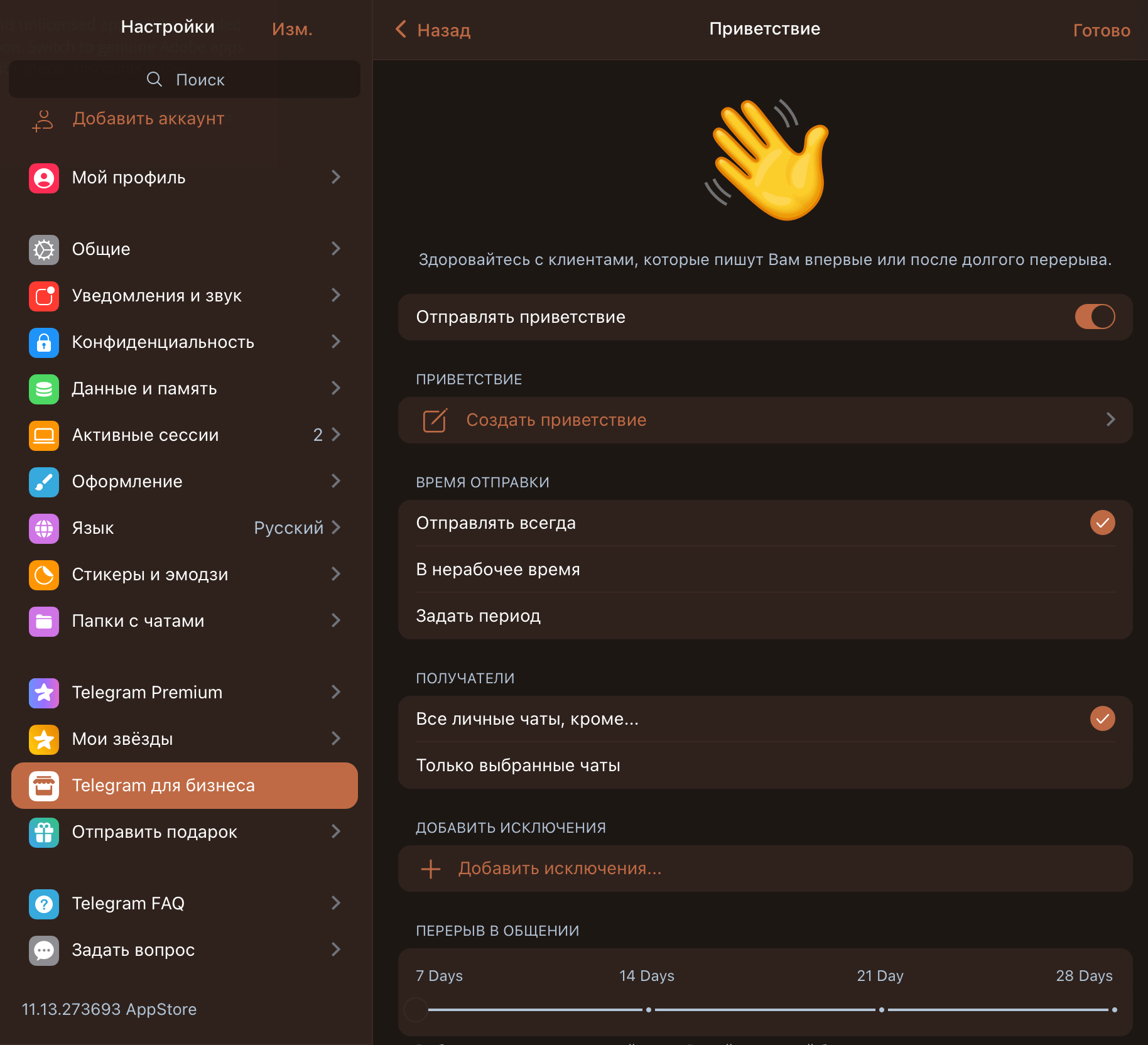Set the slider to the 14 Days mark
Screen dimensions: 1148x1045
point(649,1010)
